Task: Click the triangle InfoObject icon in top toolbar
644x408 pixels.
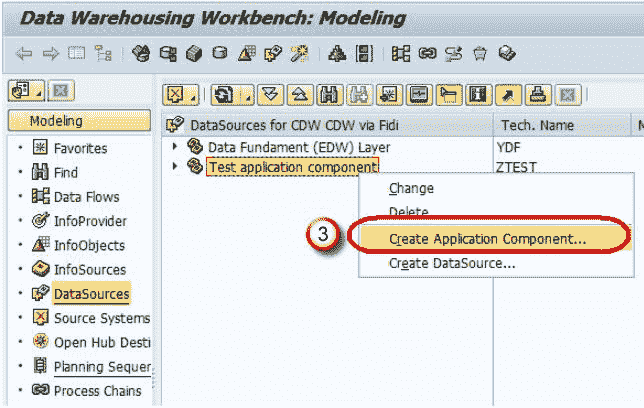Action: pos(247,53)
